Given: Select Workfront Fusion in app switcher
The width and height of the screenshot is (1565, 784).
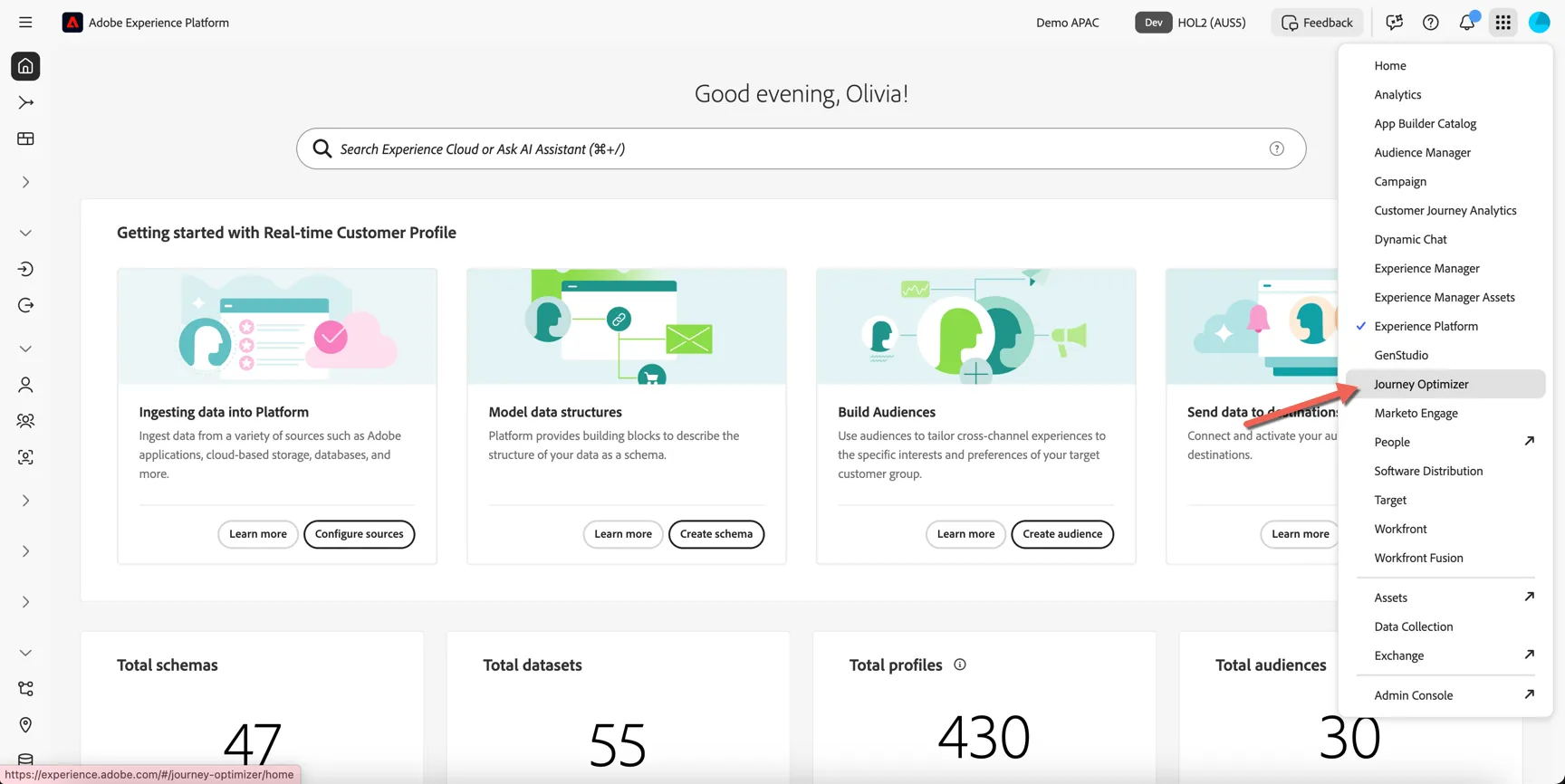Looking at the screenshot, I should [1445, 558].
